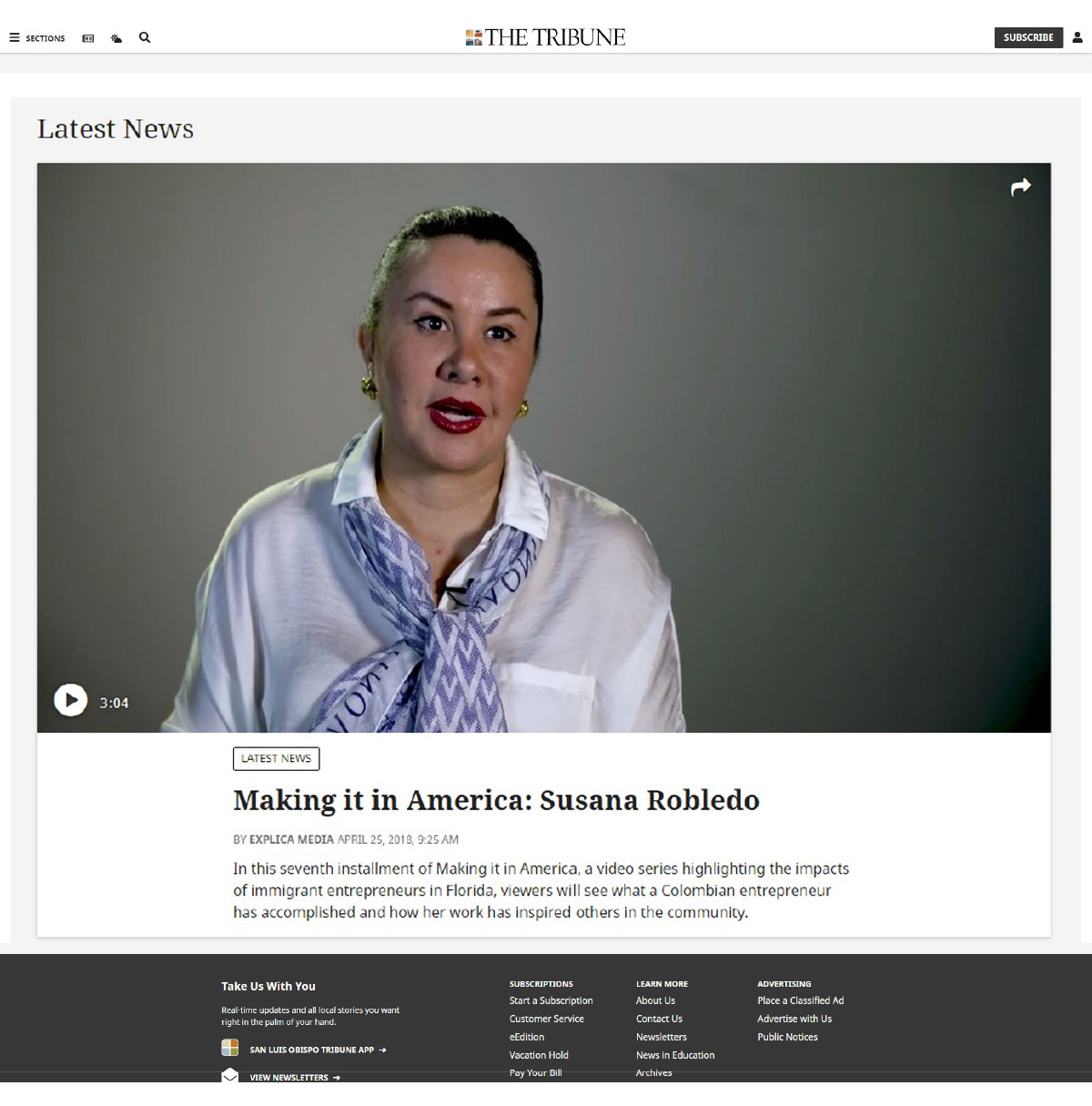Open the video thumbnail image
The width and height of the screenshot is (1092, 1106).
click(x=543, y=447)
